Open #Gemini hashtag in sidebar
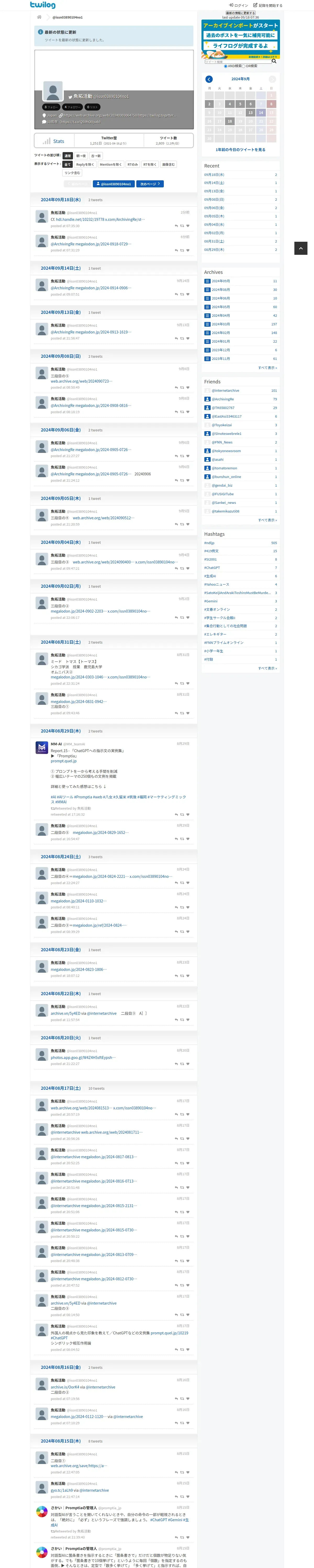Image resolution: width=314 pixels, height=1568 pixels. 211,601
